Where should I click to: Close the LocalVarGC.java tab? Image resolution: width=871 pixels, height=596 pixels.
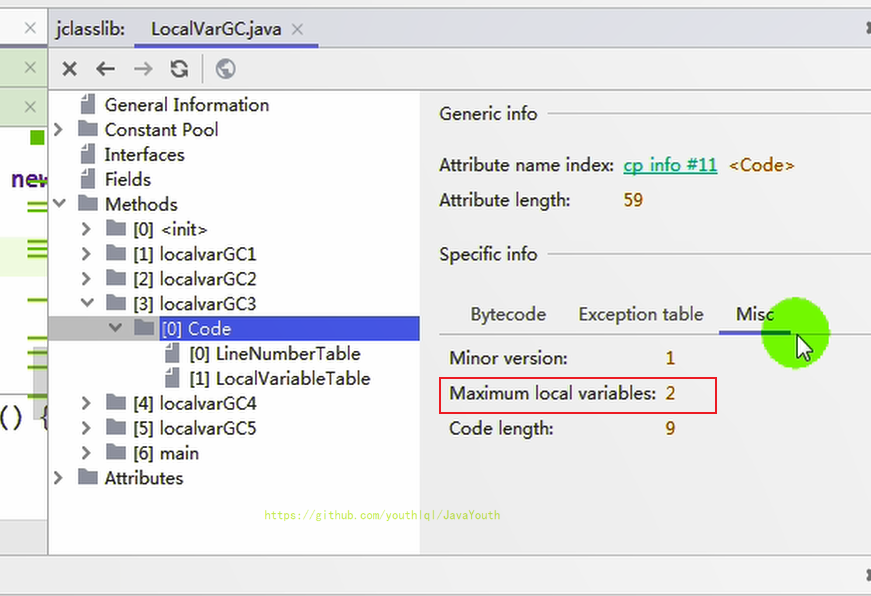point(298,29)
